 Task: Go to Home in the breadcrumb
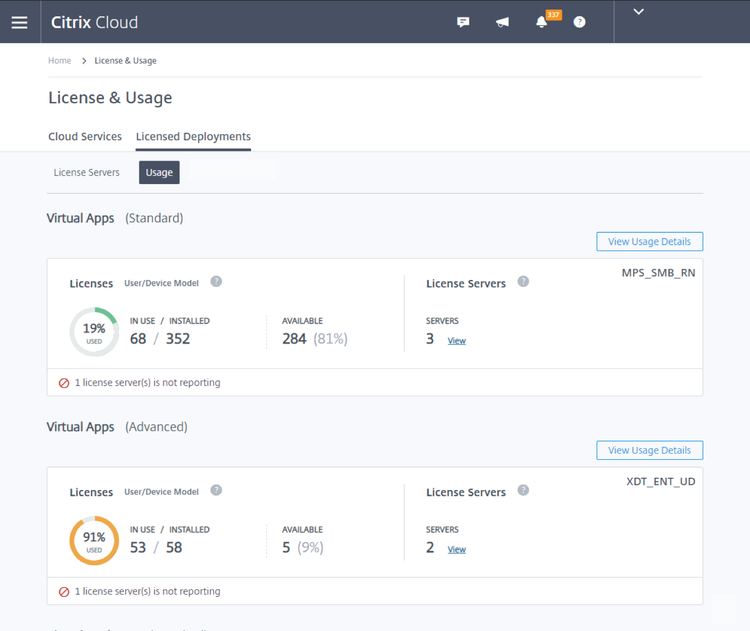coord(59,61)
